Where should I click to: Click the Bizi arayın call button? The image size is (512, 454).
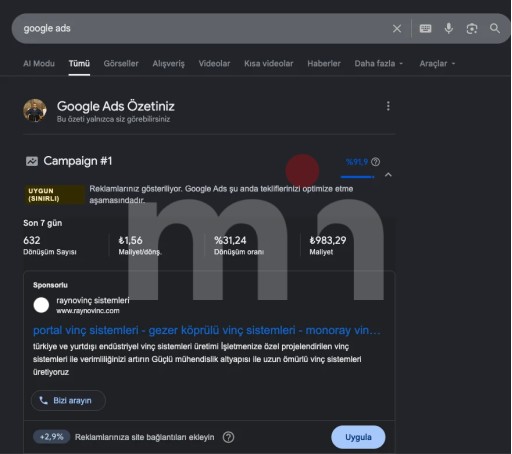(68, 400)
